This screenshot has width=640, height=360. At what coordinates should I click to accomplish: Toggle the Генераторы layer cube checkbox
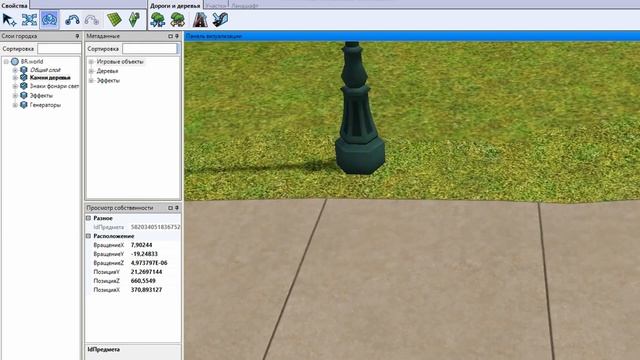point(24,105)
